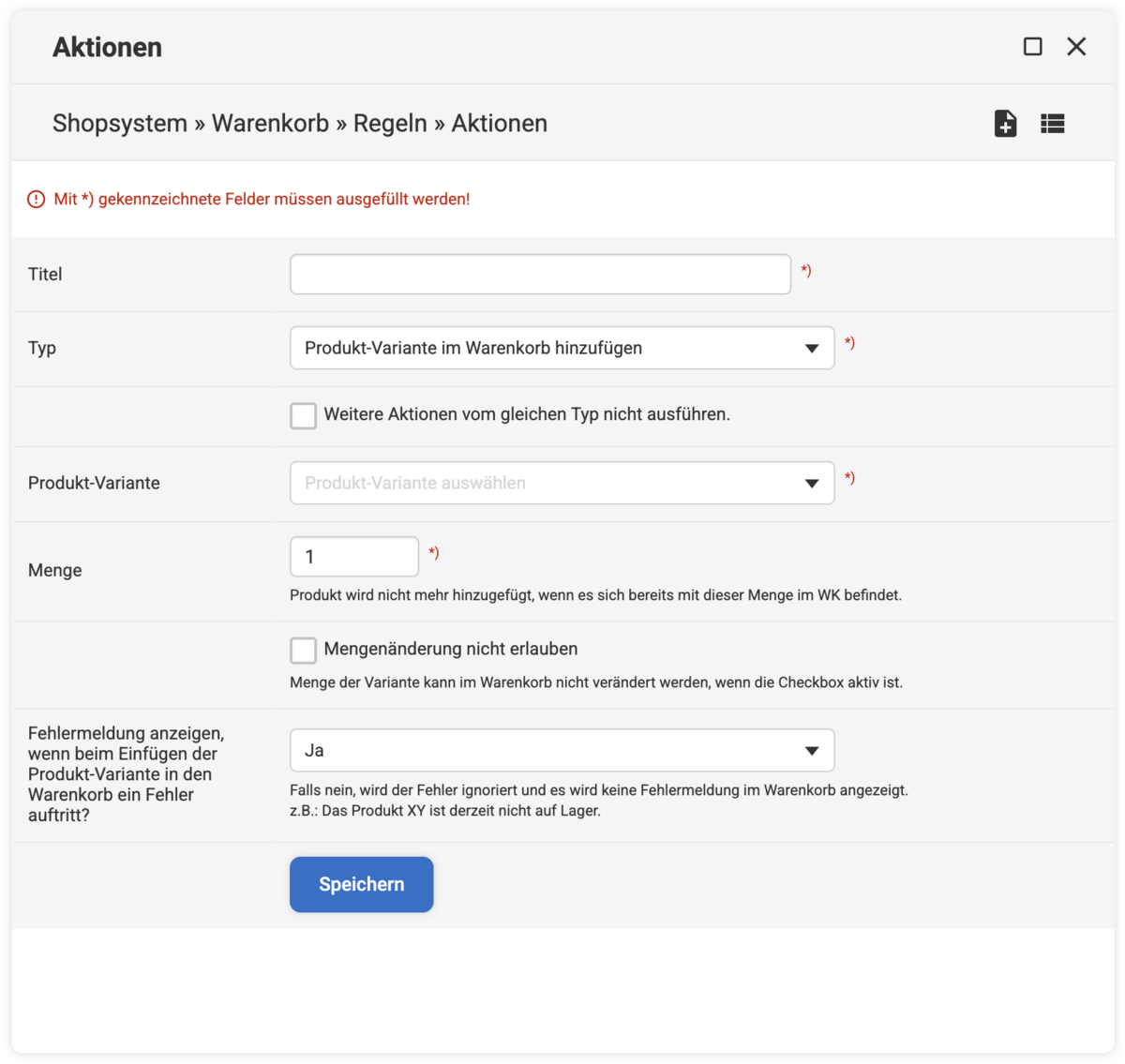This screenshot has height=1064, width=1125.
Task: Open Regeln in the breadcrumb
Action: point(390,124)
